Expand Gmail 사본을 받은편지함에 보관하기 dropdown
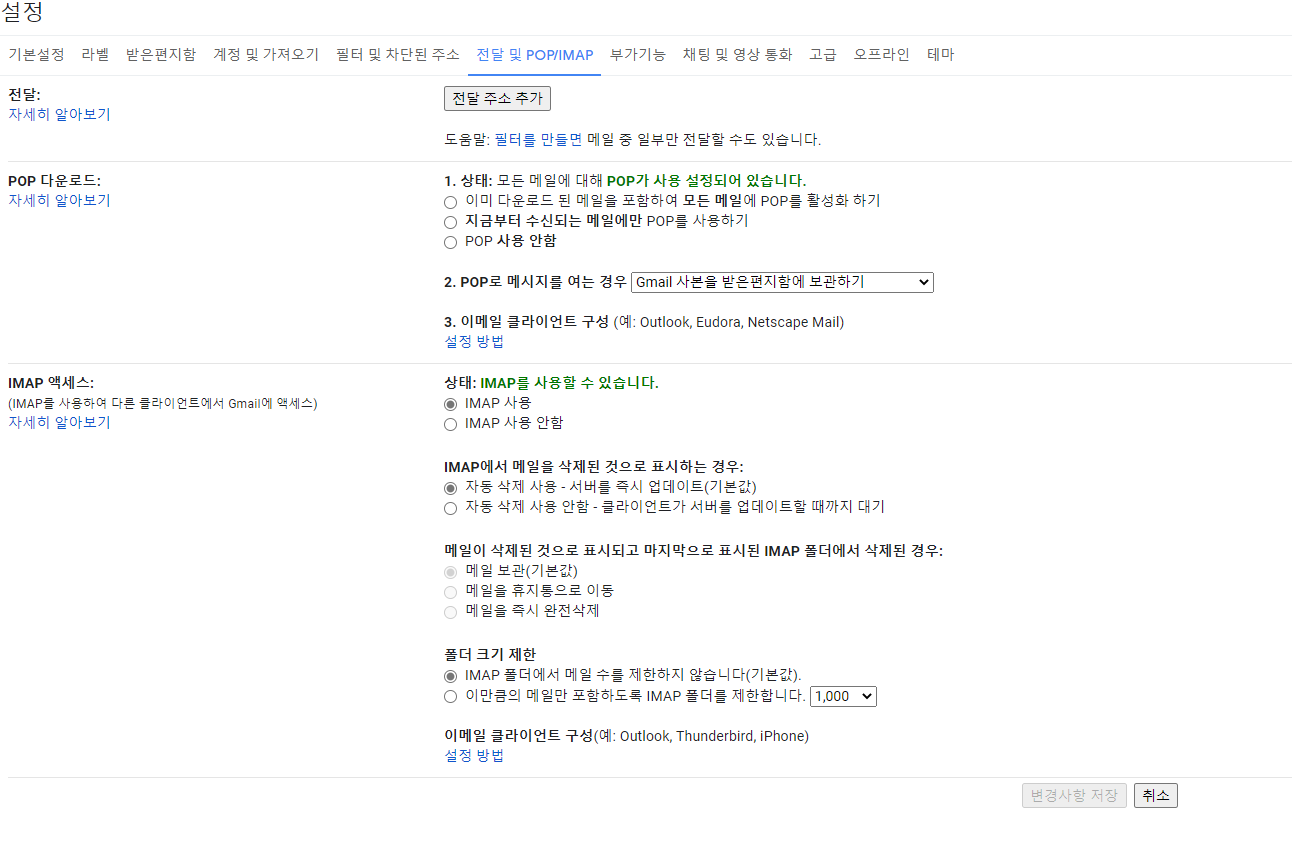 pyautogui.click(x=782, y=282)
